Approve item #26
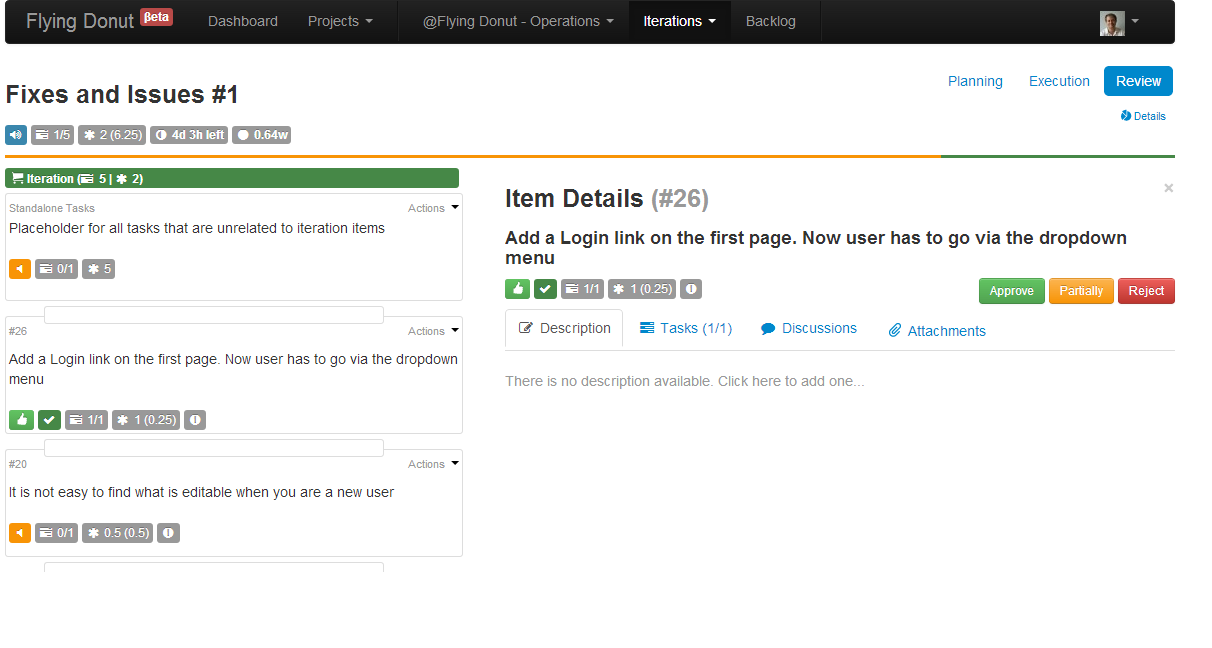Image resolution: width=1212 pixels, height=648 pixels. (x=1011, y=291)
